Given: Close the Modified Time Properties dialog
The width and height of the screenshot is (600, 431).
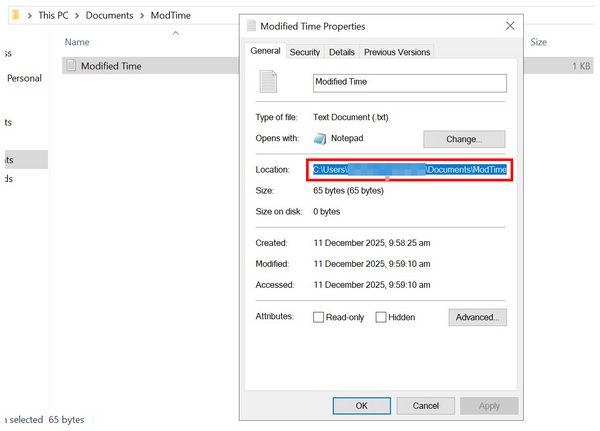Looking at the screenshot, I should pyautogui.click(x=510, y=26).
